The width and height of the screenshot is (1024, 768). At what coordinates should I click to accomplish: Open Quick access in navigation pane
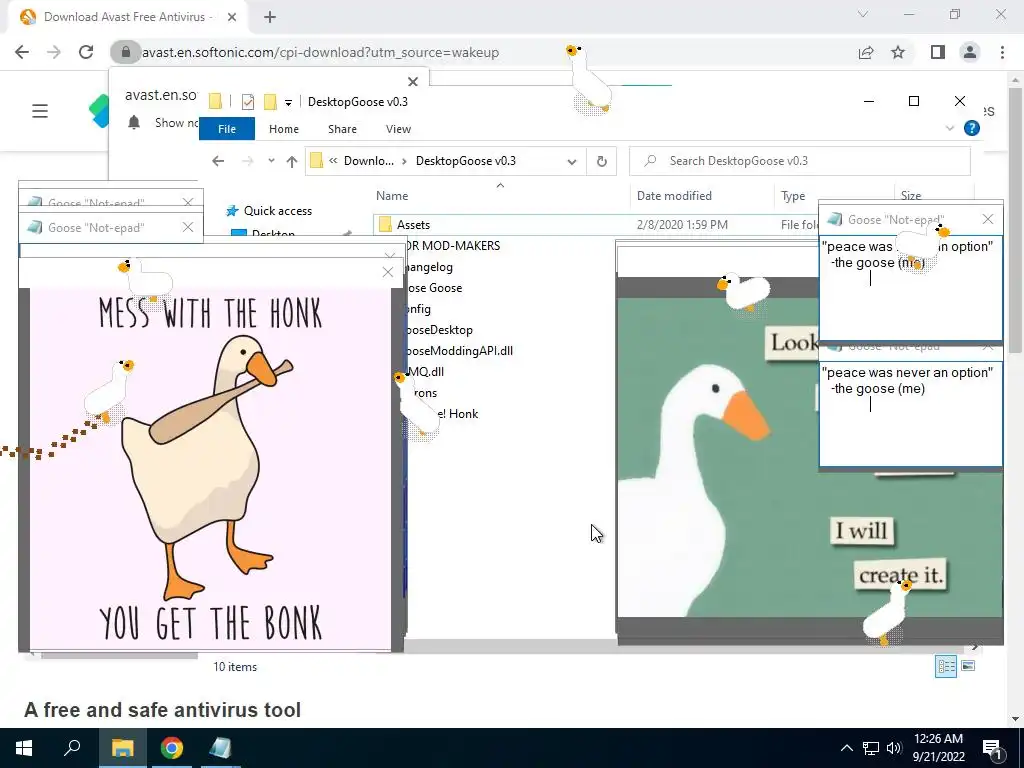tap(278, 211)
